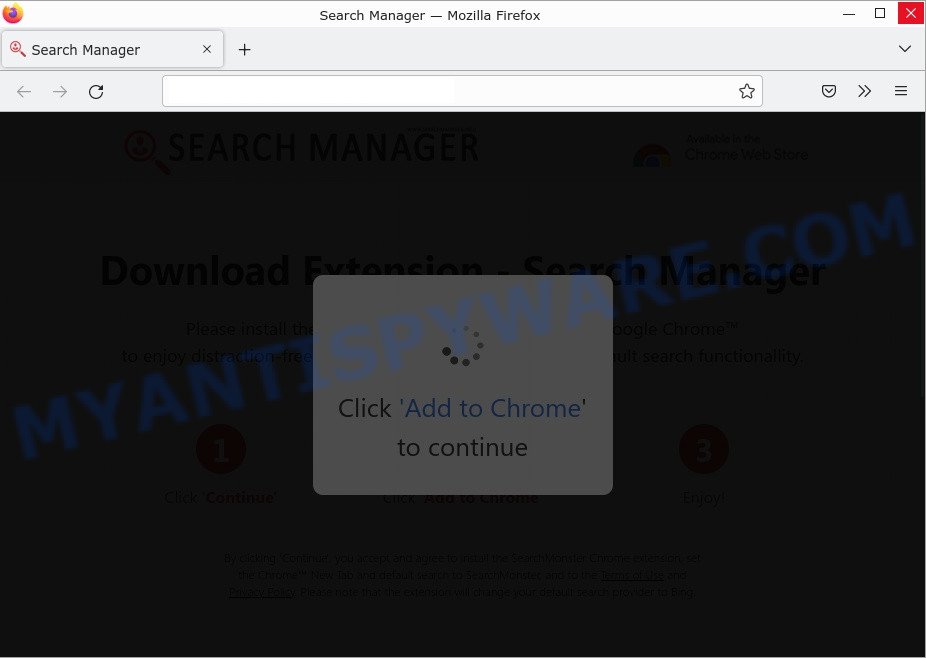Open the Privacy Policy link
The height and width of the screenshot is (658, 926).
pyautogui.click(x=262, y=591)
